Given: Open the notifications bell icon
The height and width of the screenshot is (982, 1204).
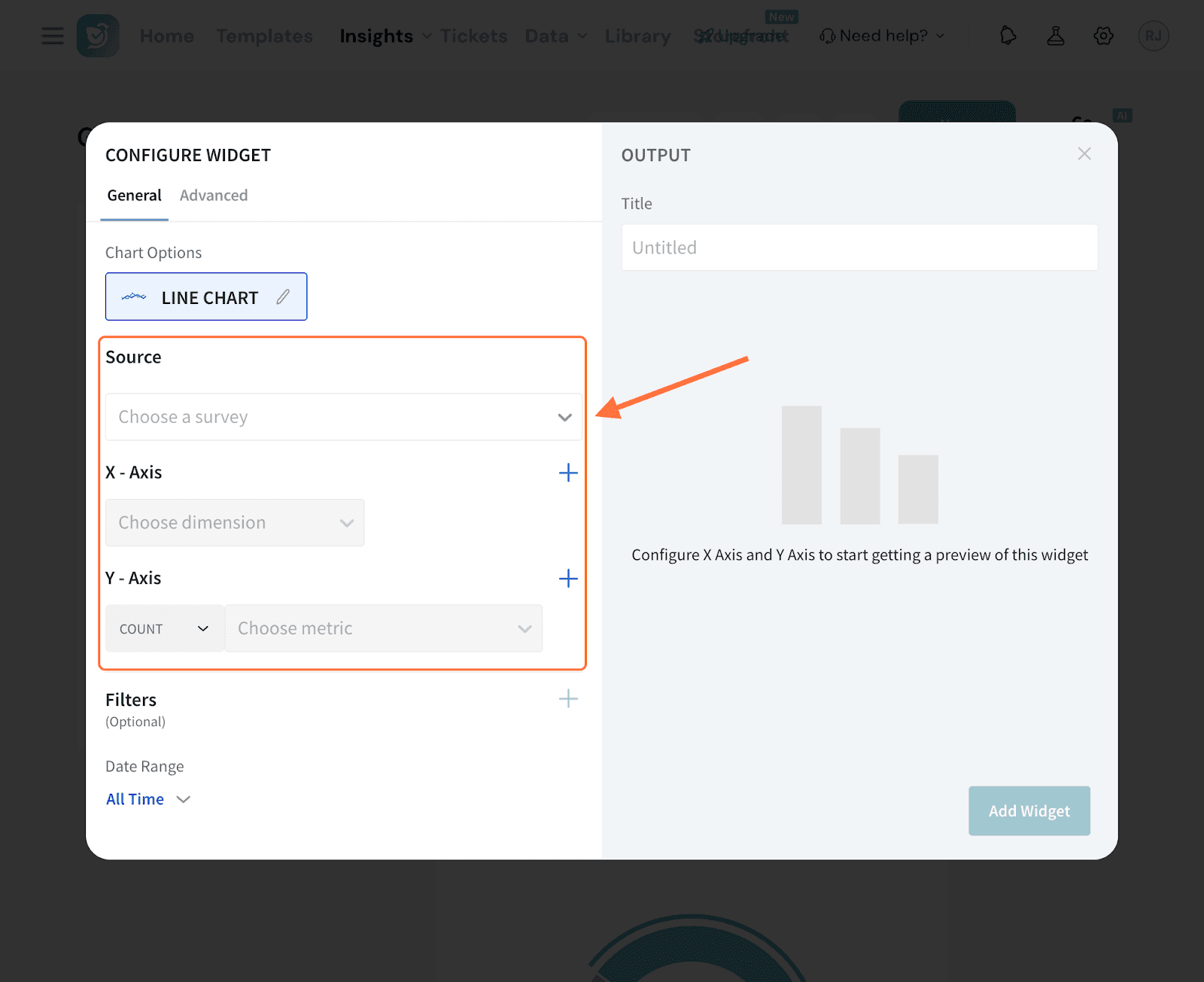Looking at the screenshot, I should point(1008,36).
